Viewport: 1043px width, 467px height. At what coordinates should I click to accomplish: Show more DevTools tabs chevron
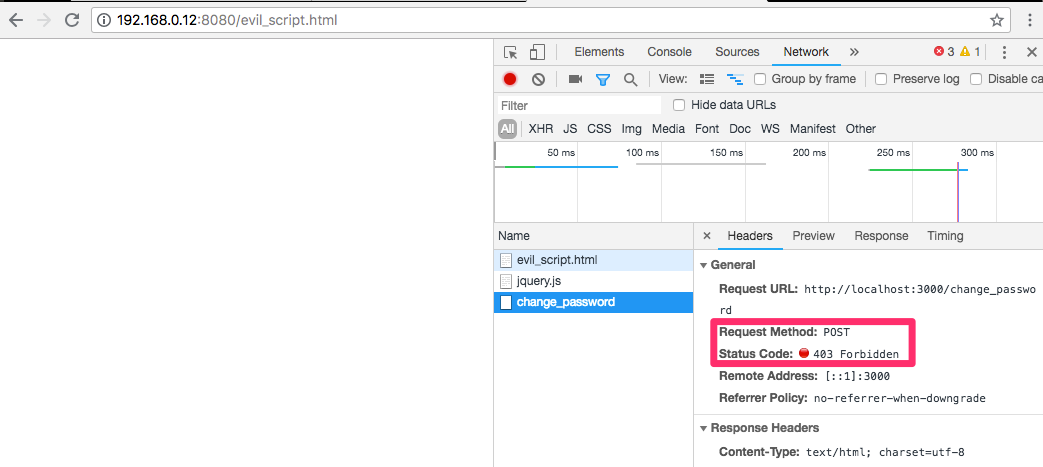pos(854,52)
